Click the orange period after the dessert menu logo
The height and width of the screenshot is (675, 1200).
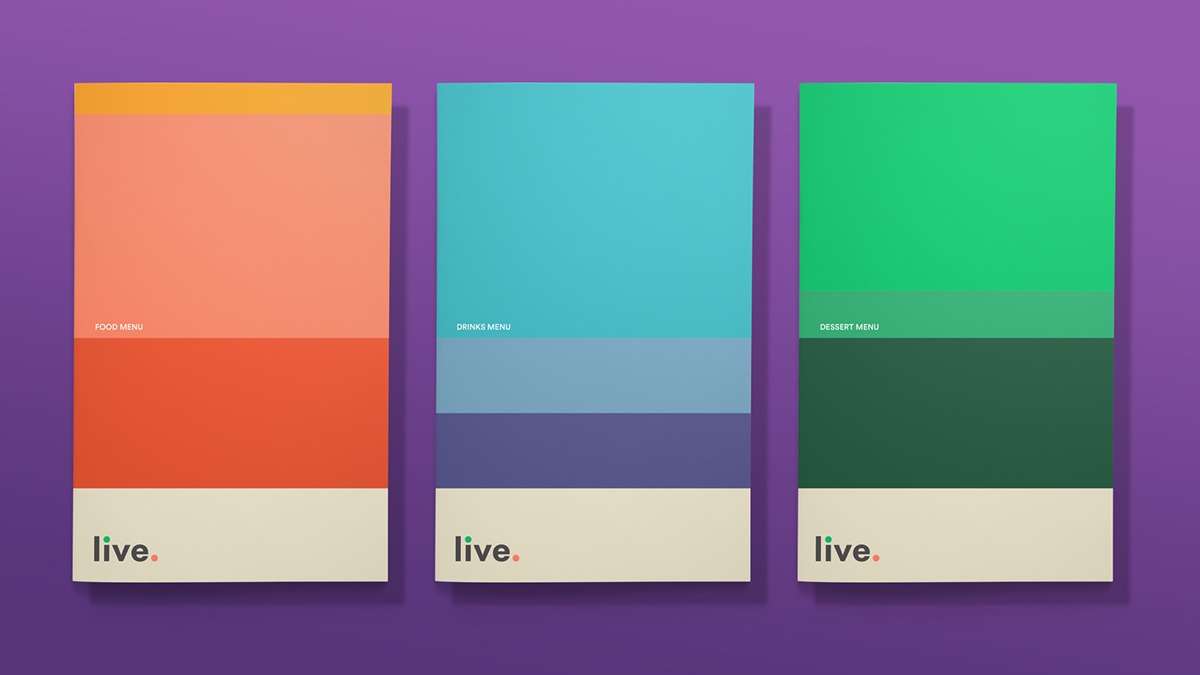click(876, 557)
